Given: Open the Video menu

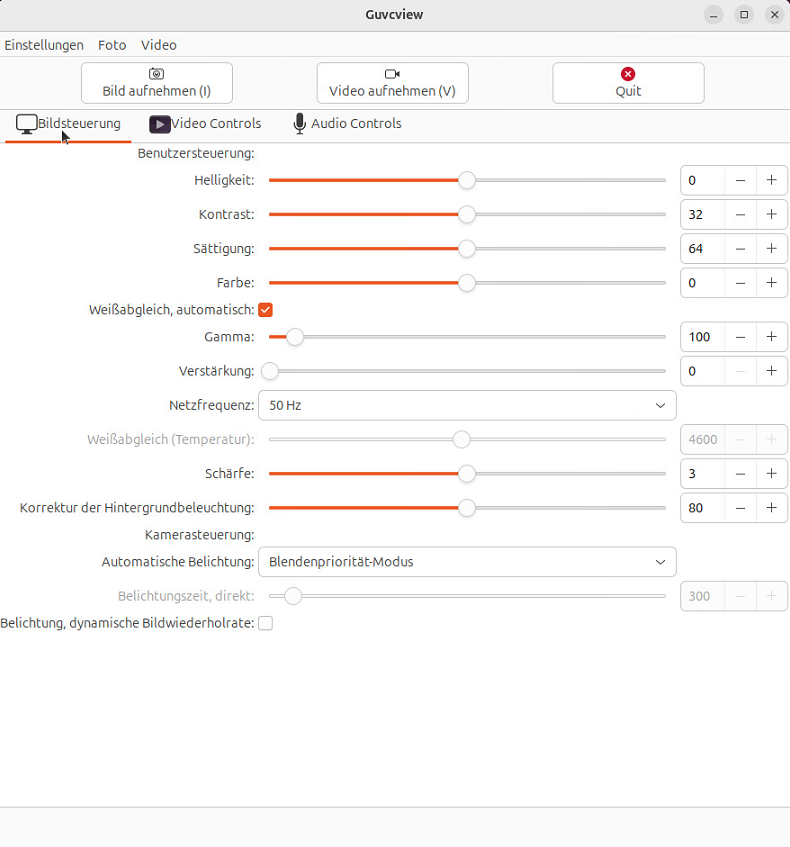Looking at the screenshot, I should click(159, 45).
